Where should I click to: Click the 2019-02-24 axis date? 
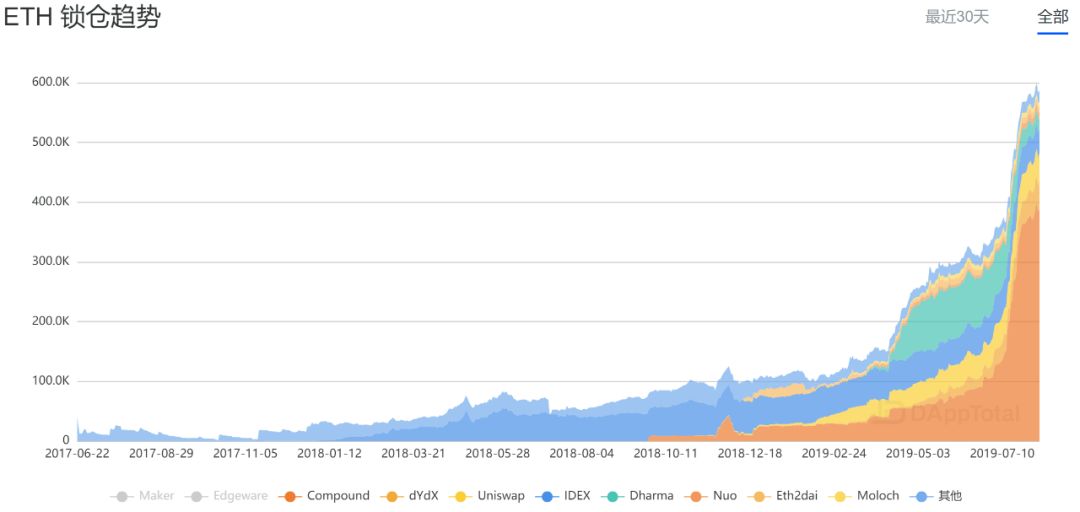[x=833, y=453]
